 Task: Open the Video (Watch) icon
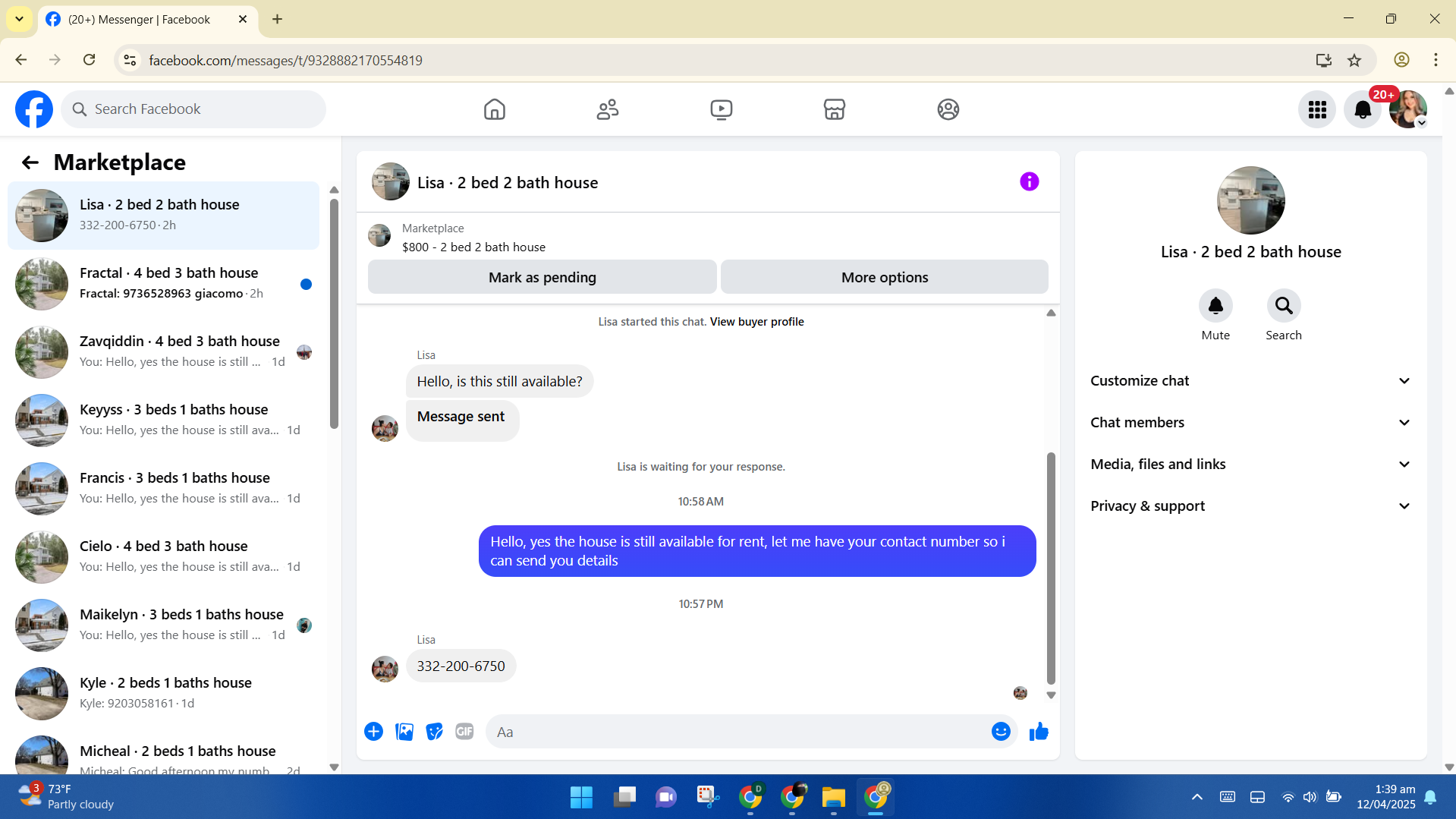coord(721,109)
